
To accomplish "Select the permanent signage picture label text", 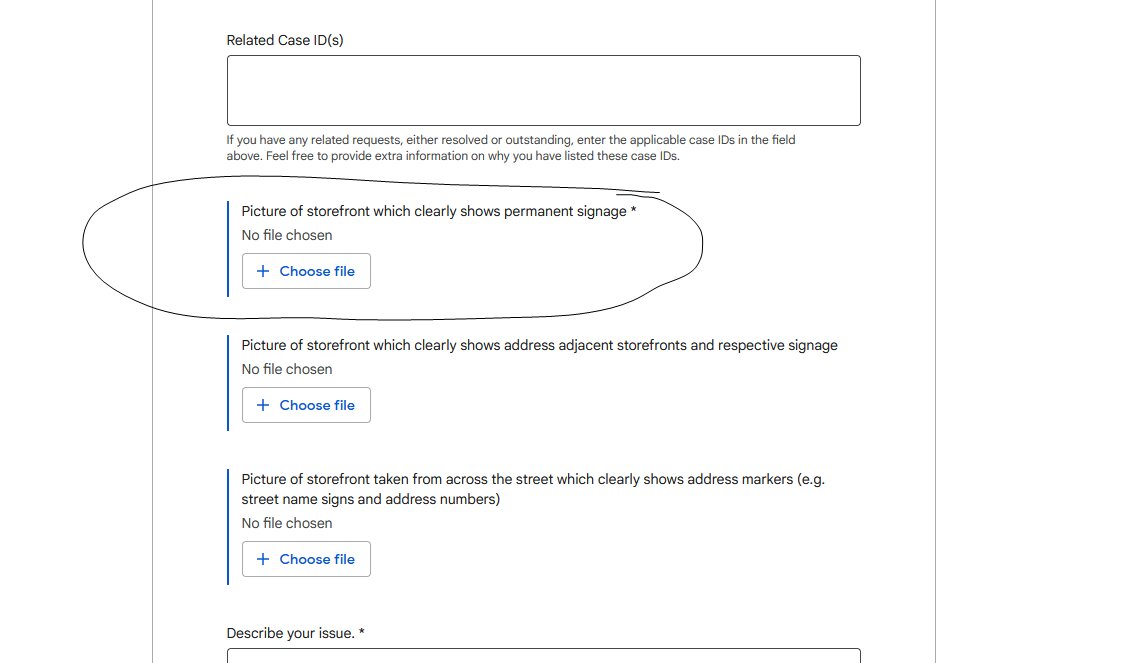I will (438, 212).
